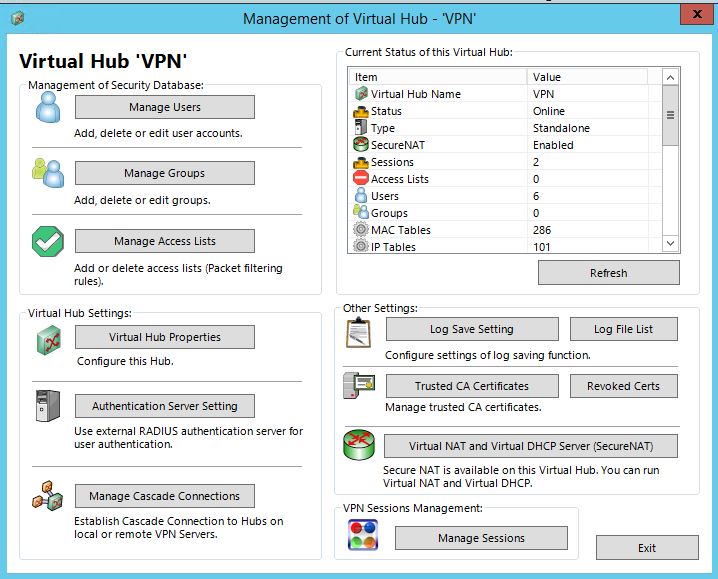Click the colored VPN sessions icon
This screenshot has height=579, width=718.
coord(362,537)
